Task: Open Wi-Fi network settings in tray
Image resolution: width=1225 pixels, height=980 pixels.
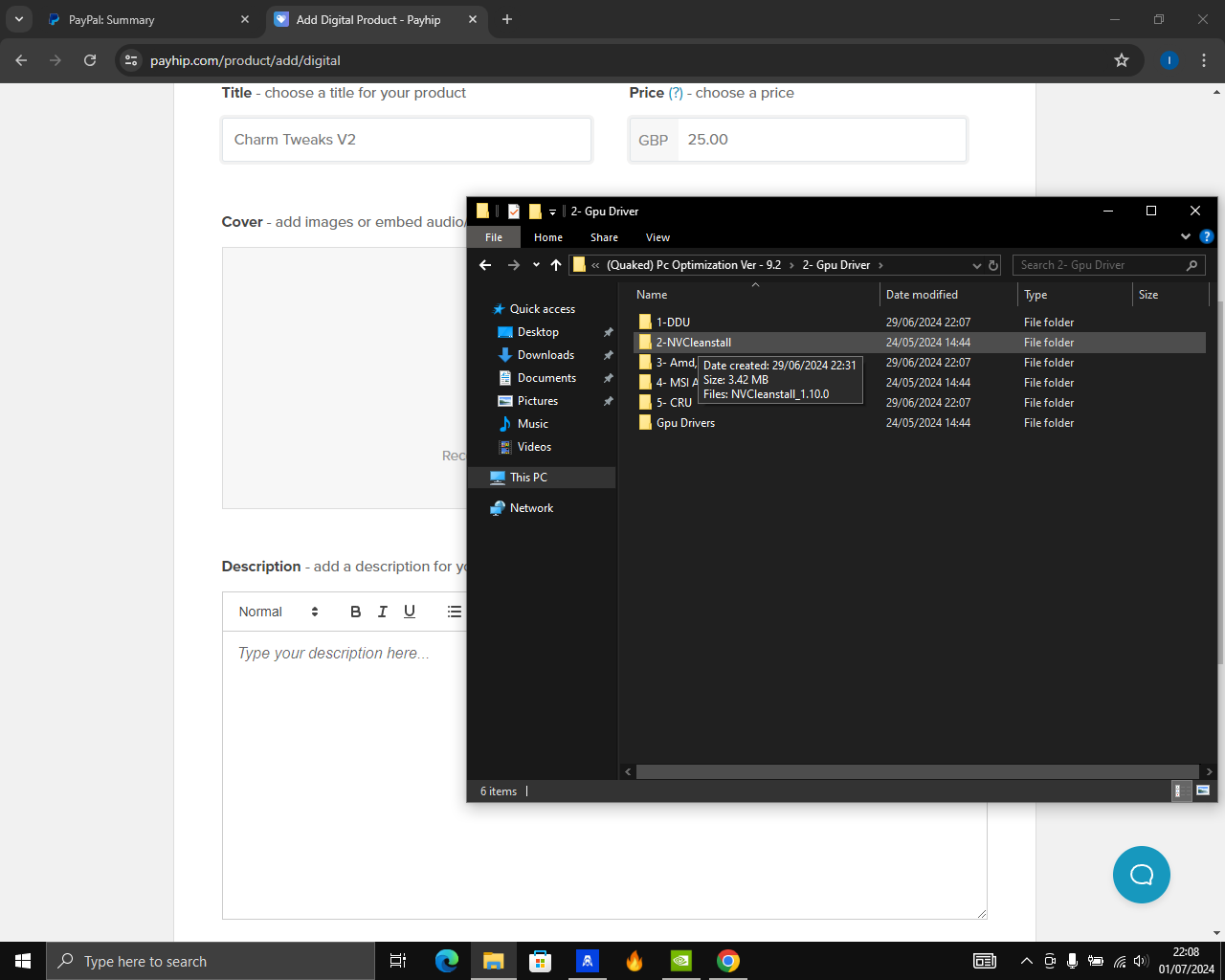Action: coord(1119,961)
